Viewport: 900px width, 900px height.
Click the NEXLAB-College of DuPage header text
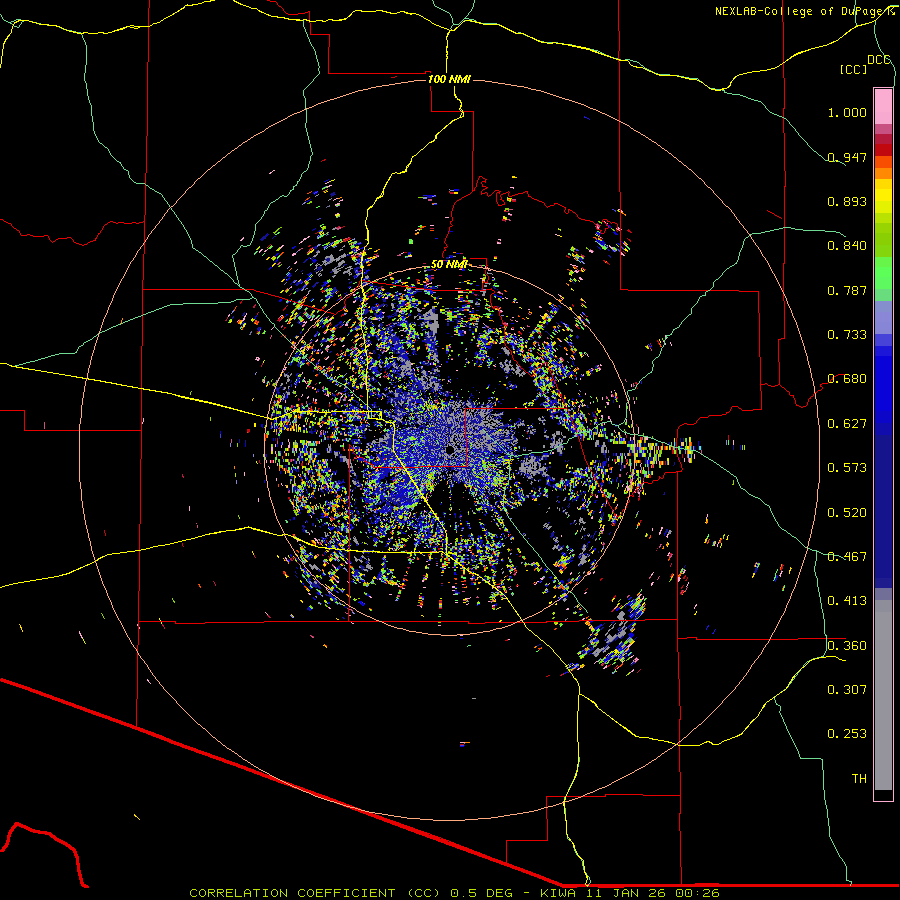pos(804,11)
